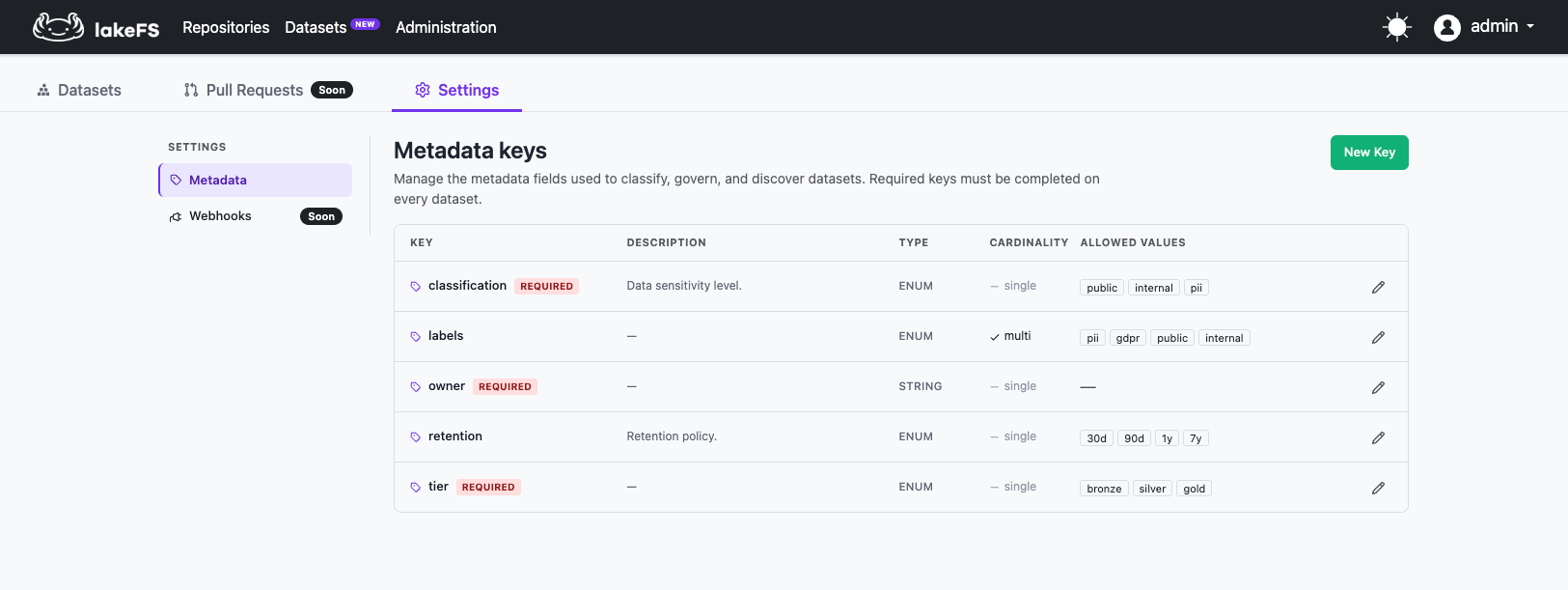Click the 'internal' chip in classification row

coord(1154,288)
